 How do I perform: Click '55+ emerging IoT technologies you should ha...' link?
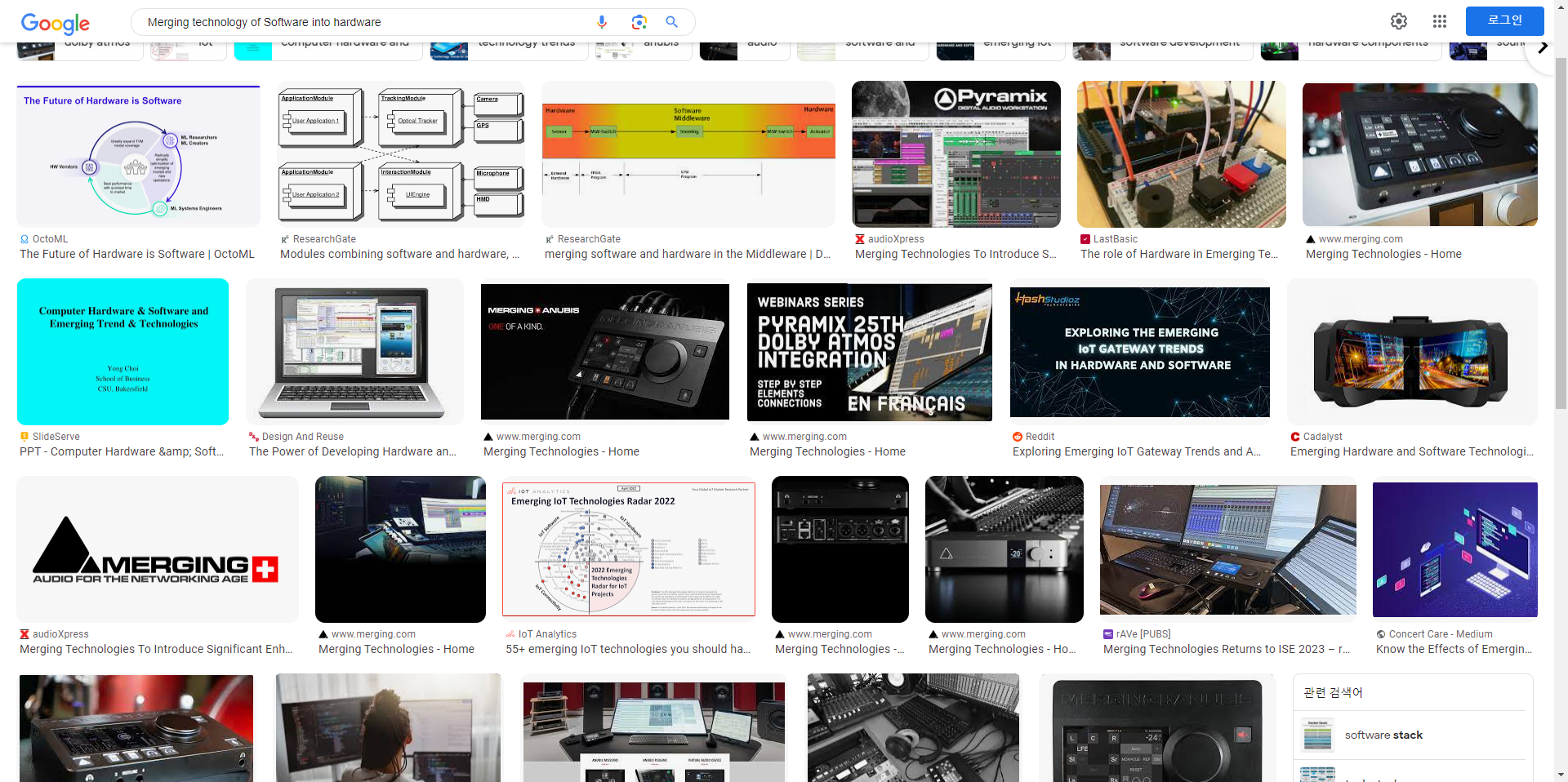pos(628,649)
